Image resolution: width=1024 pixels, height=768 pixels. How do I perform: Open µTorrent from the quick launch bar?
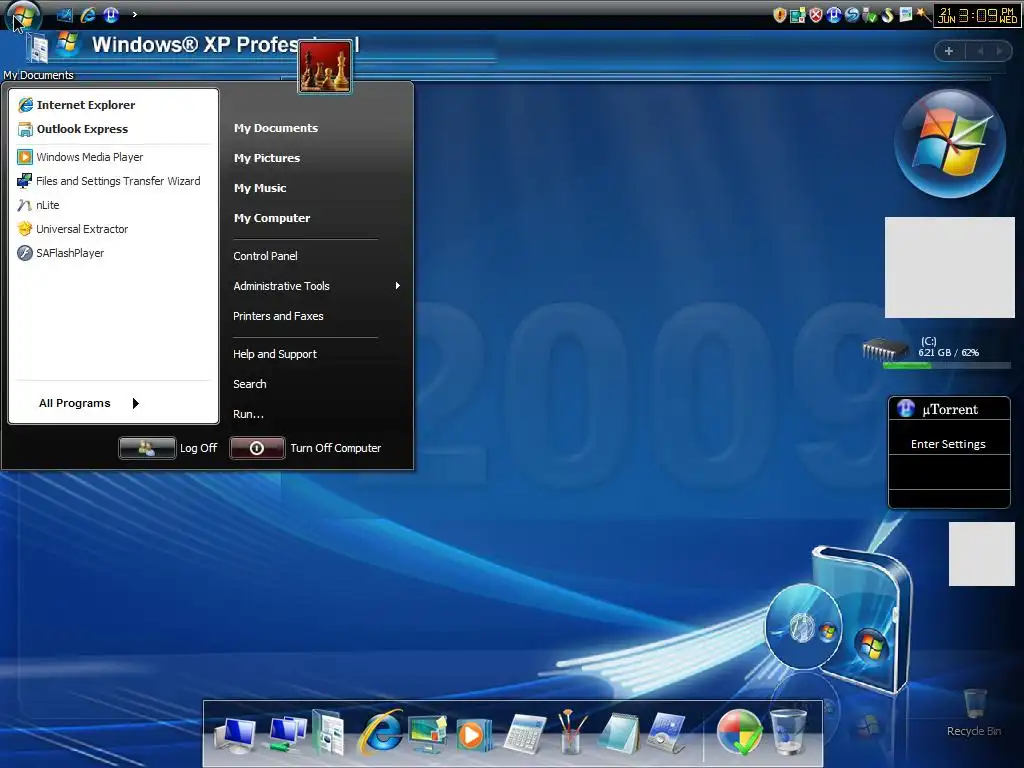[111, 14]
